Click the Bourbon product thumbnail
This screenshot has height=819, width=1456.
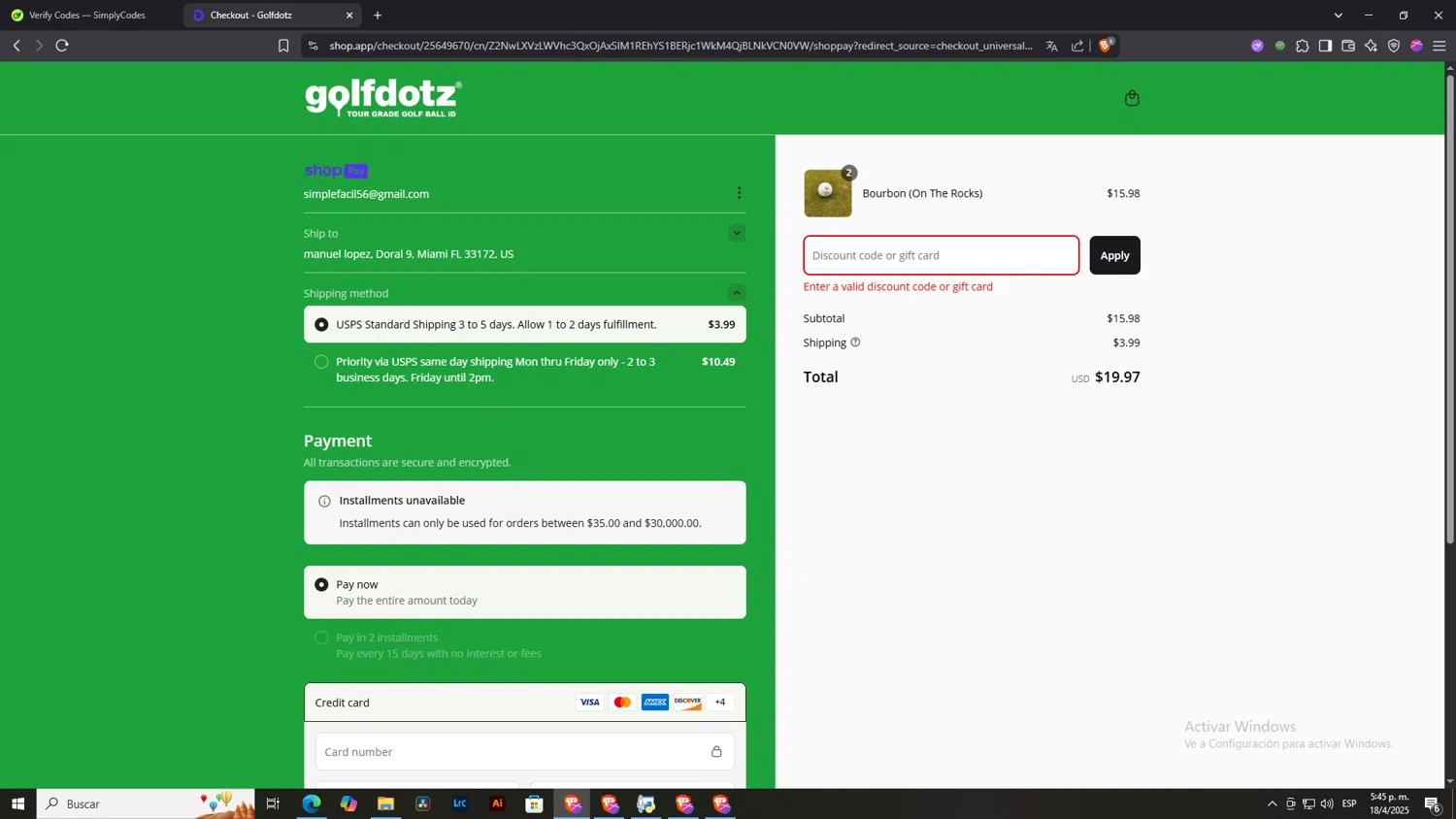click(827, 193)
